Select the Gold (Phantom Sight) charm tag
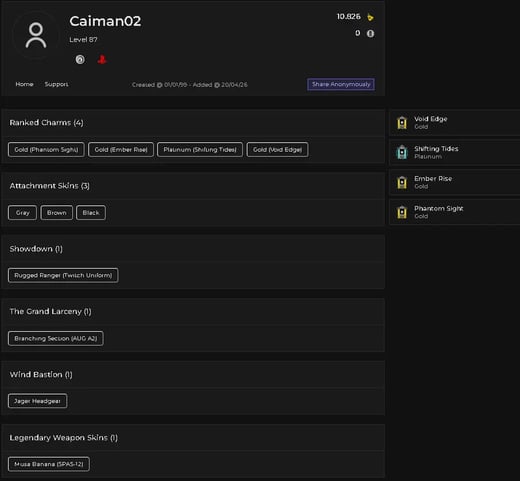 (46, 150)
